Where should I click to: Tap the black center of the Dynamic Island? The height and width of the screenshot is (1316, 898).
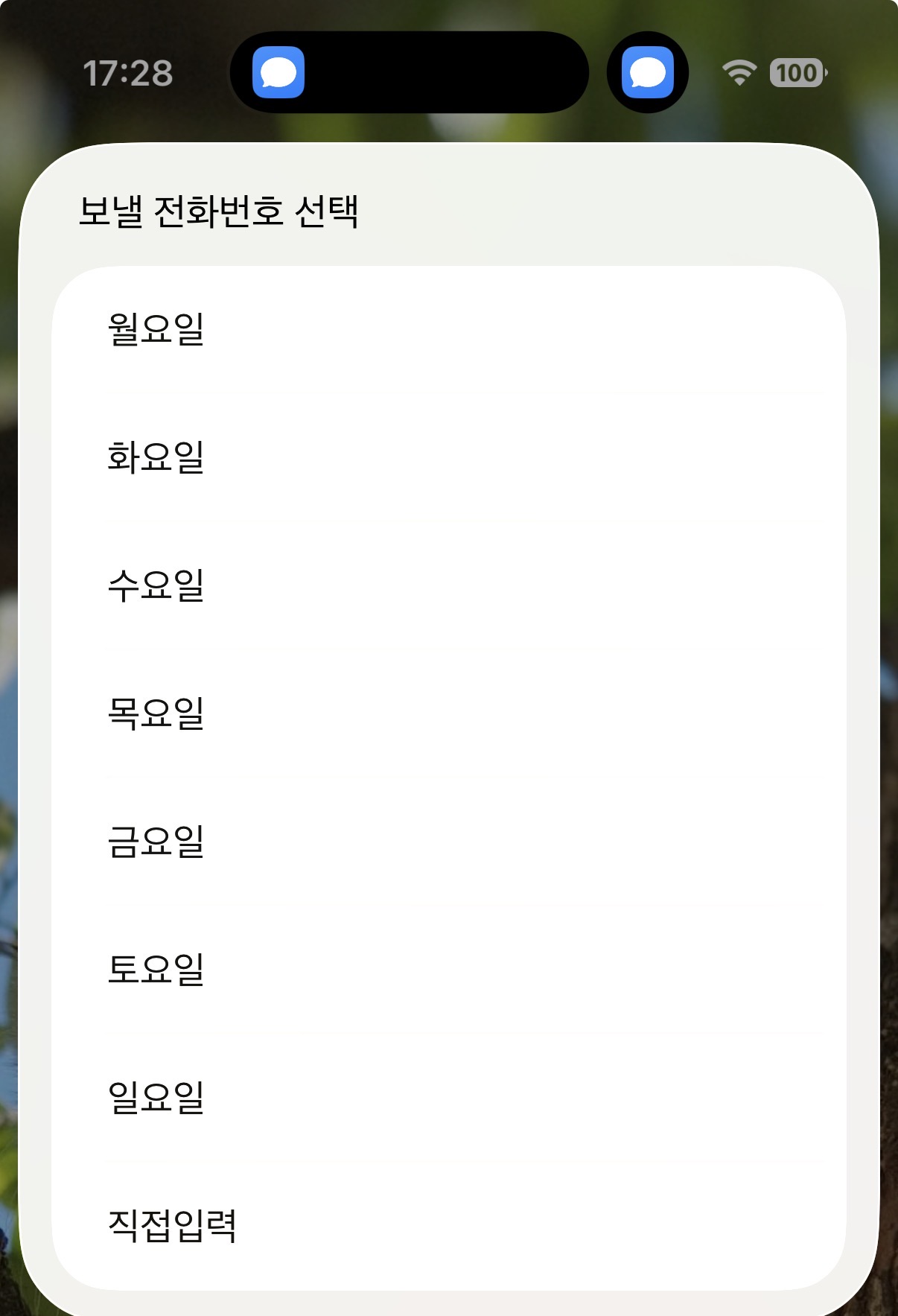[447, 72]
